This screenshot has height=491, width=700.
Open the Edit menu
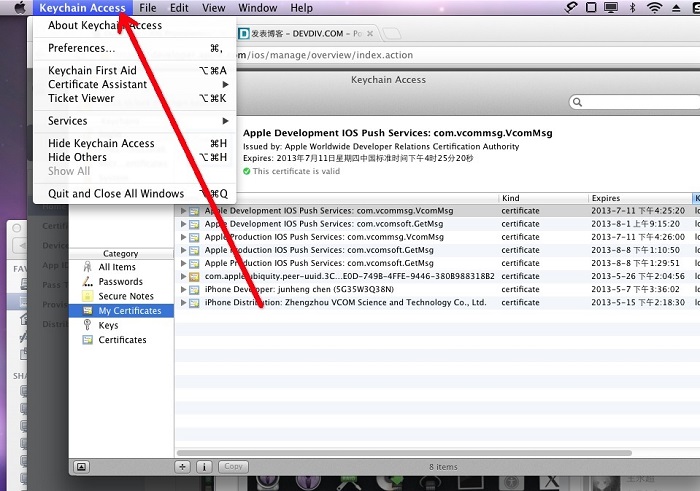click(x=179, y=8)
